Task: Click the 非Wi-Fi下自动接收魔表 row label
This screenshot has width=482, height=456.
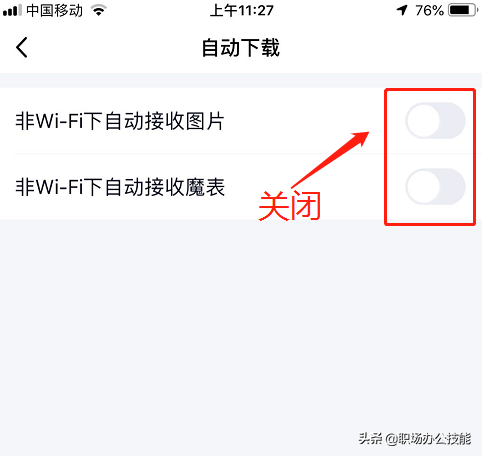Action: pyautogui.click(x=120, y=187)
